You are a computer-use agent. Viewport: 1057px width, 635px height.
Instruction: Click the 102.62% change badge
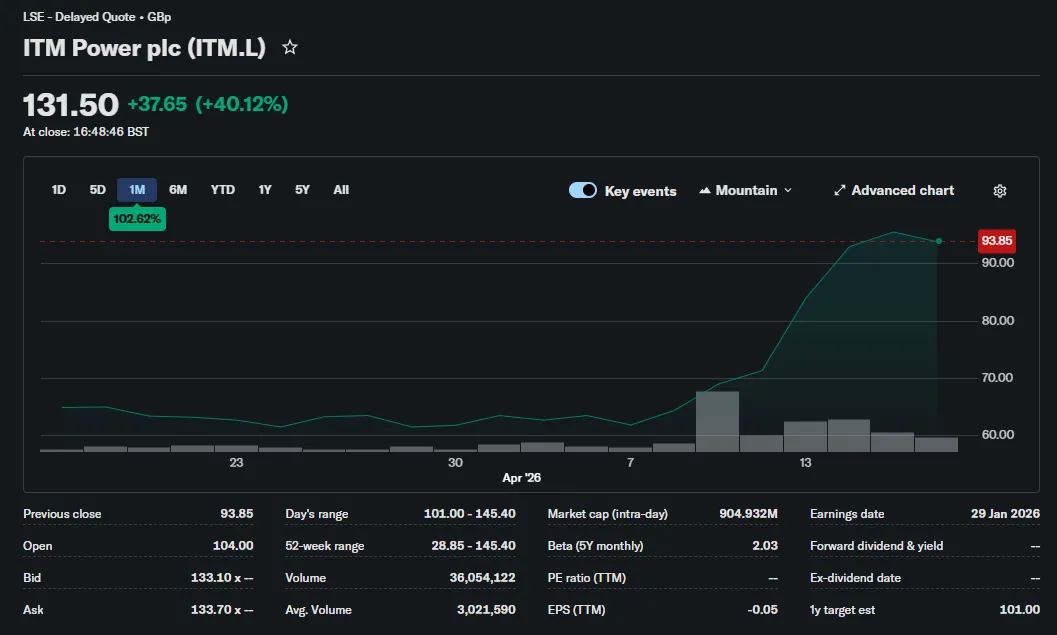point(137,219)
